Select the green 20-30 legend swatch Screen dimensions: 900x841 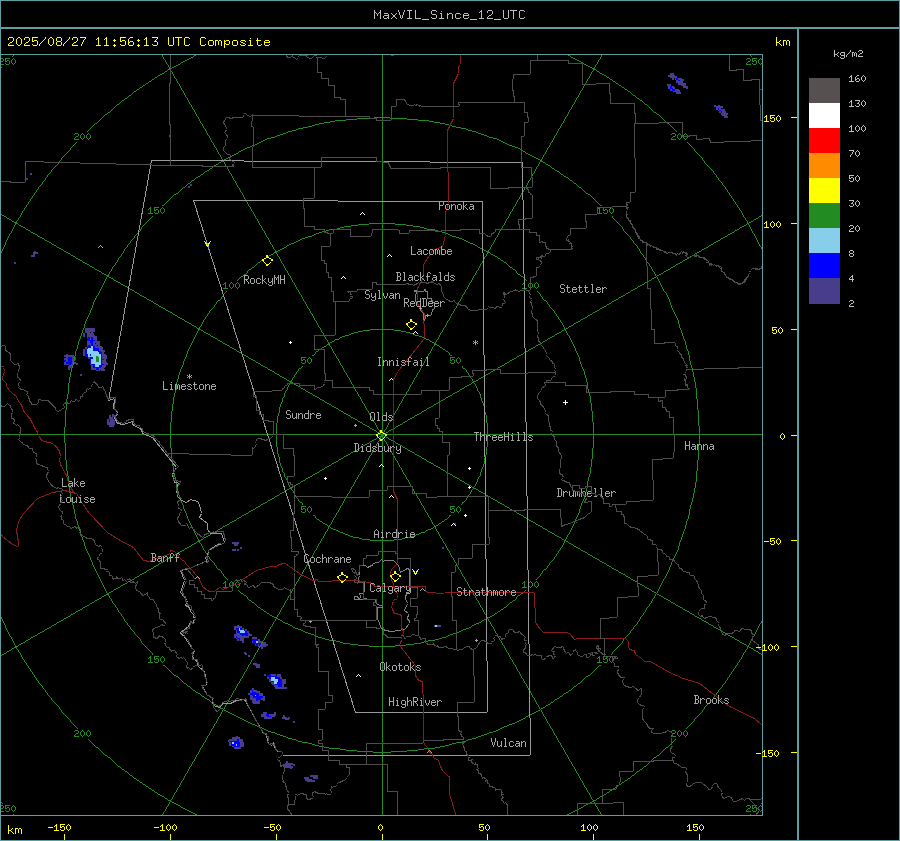(824, 215)
